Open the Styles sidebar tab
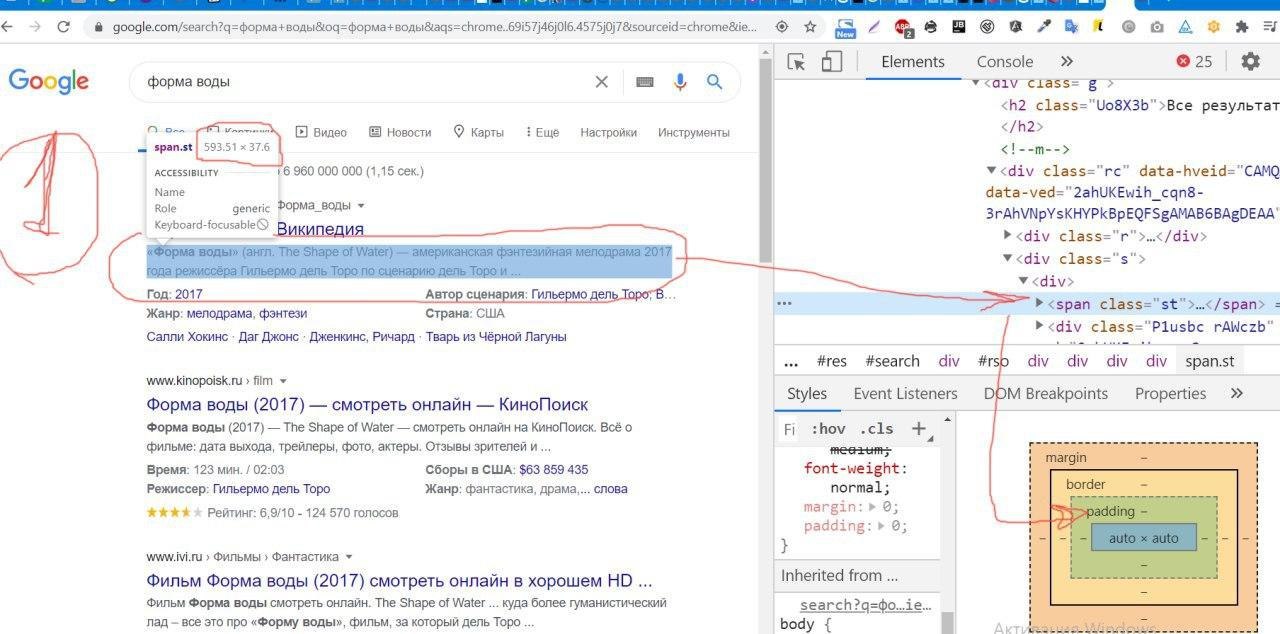 point(807,393)
